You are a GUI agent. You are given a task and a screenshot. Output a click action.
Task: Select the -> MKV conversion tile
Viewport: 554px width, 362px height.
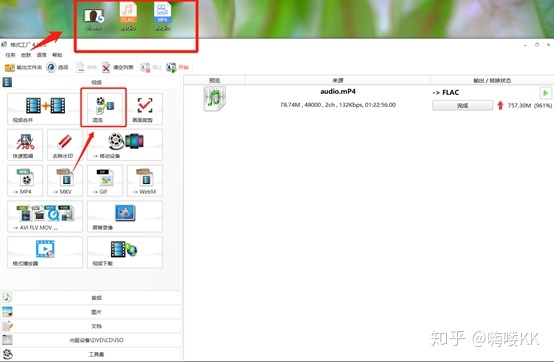click(65, 180)
